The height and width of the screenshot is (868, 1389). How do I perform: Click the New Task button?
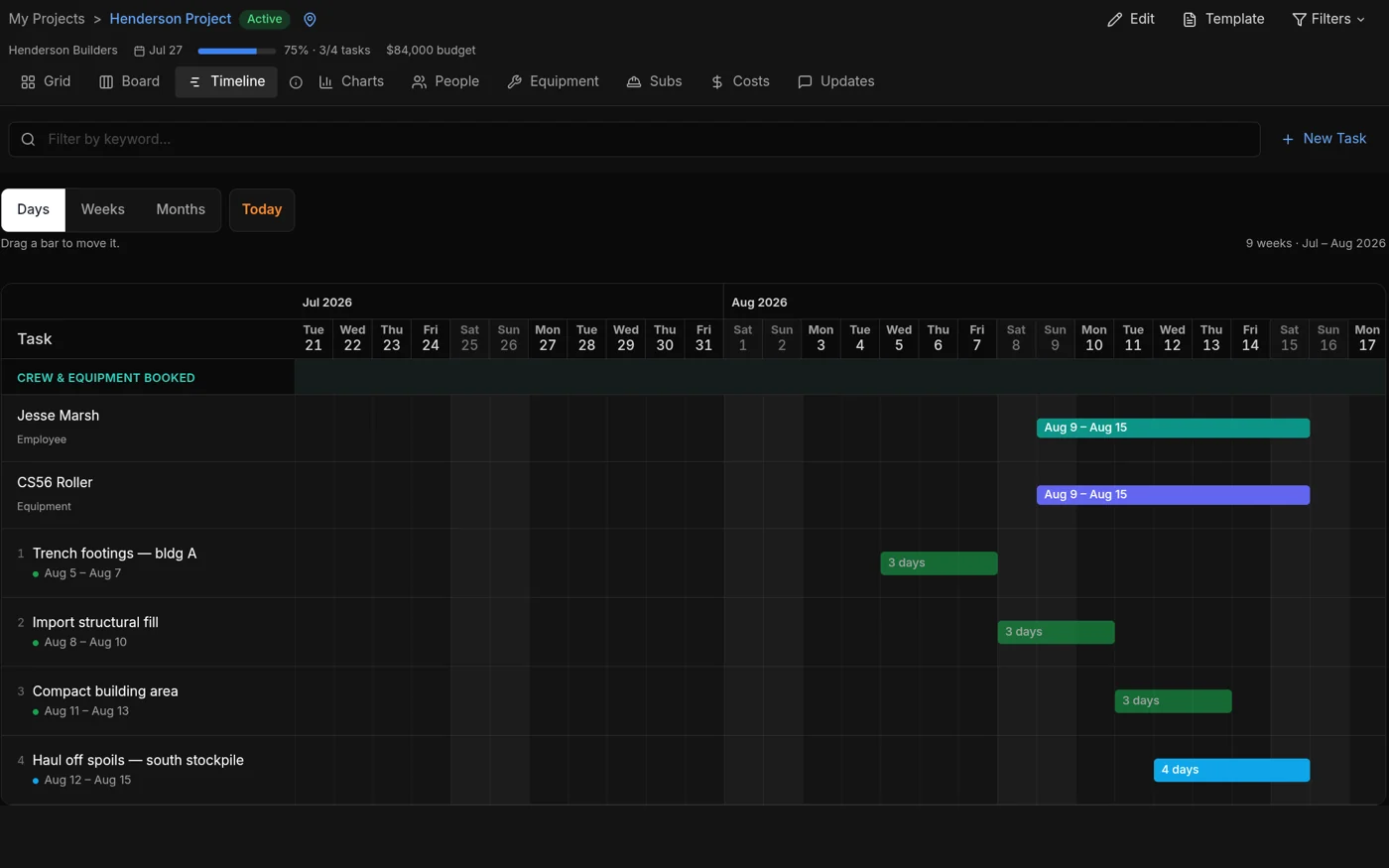tap(1324, 139)
